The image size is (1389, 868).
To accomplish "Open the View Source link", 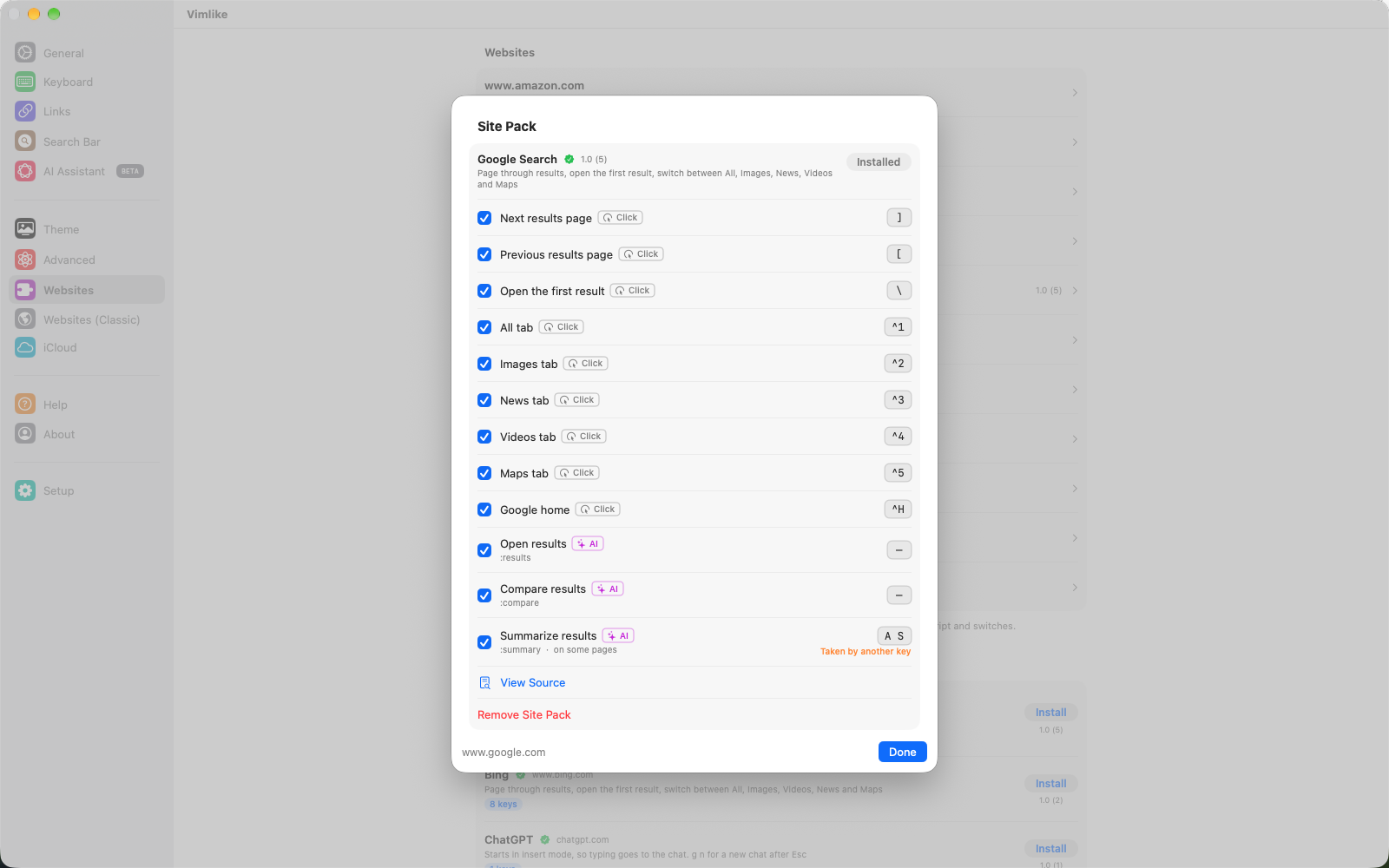I will 533,683.
